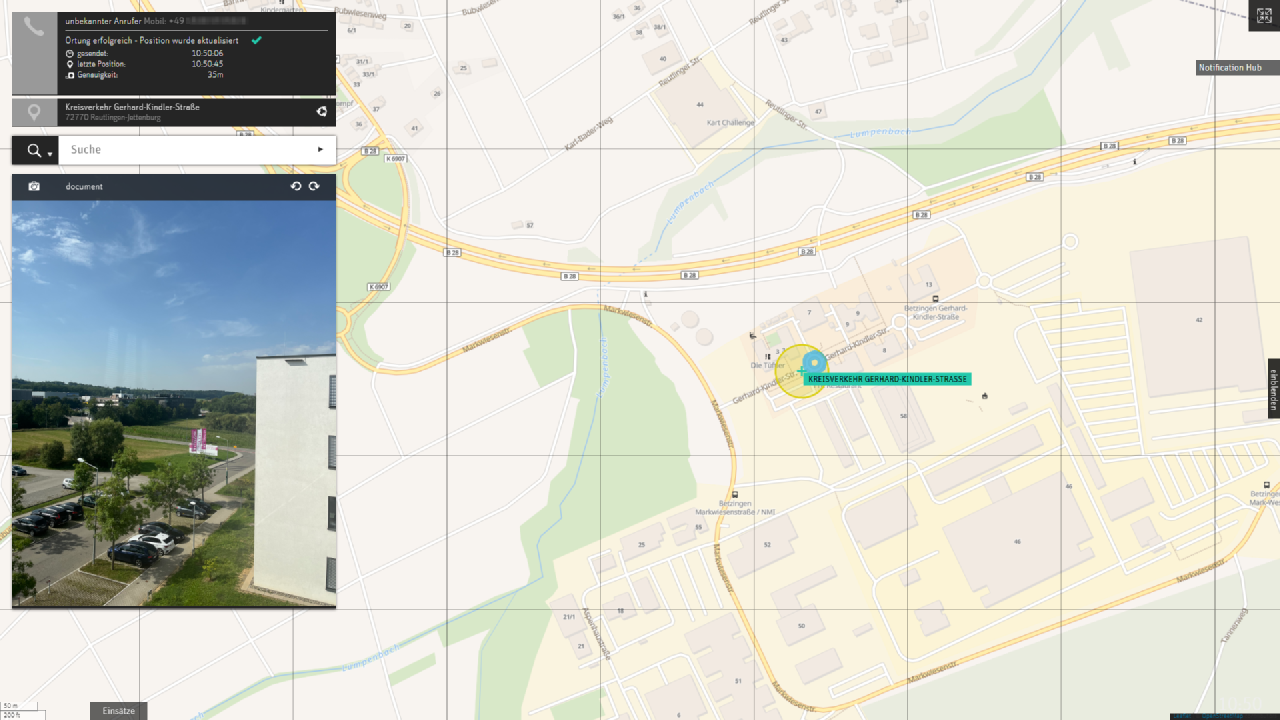
Task: Open the received document photo
Action: coord(174,403)
